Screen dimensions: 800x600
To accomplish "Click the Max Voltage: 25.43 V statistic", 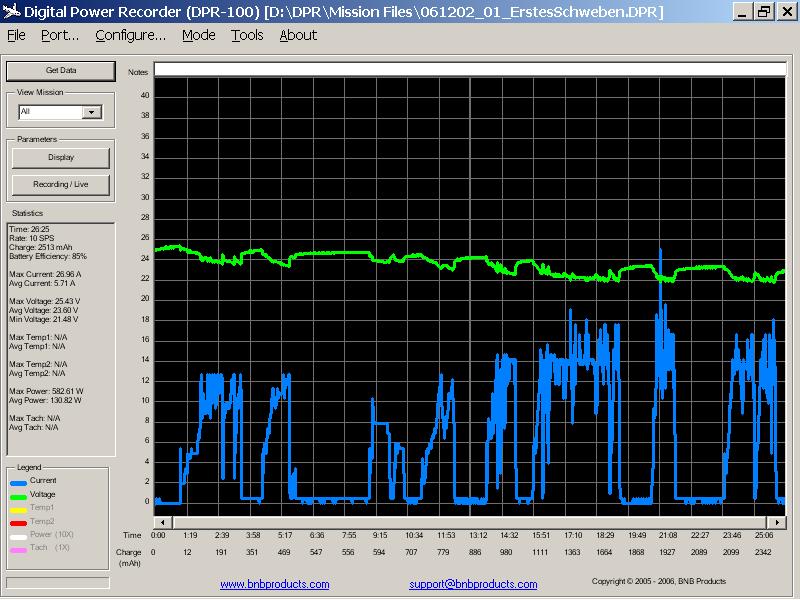I will coord(44,302).
